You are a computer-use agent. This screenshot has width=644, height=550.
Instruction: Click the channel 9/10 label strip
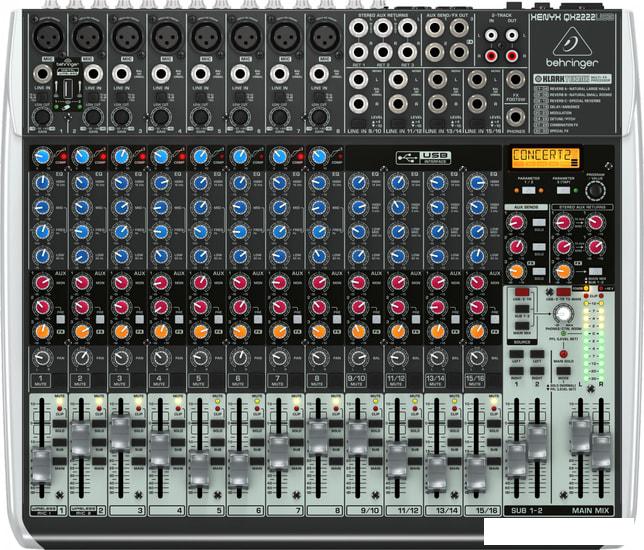coord(358,511)
